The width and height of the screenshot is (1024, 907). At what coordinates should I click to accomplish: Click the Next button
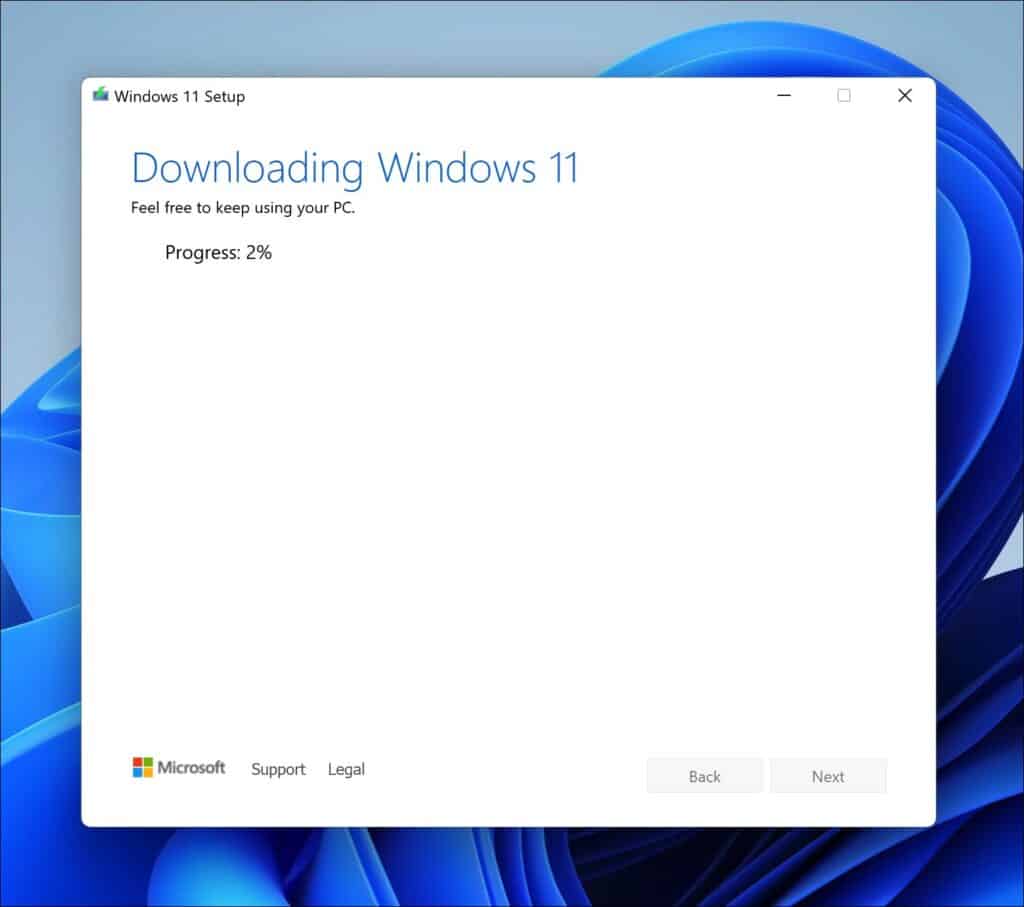[828, 776]
